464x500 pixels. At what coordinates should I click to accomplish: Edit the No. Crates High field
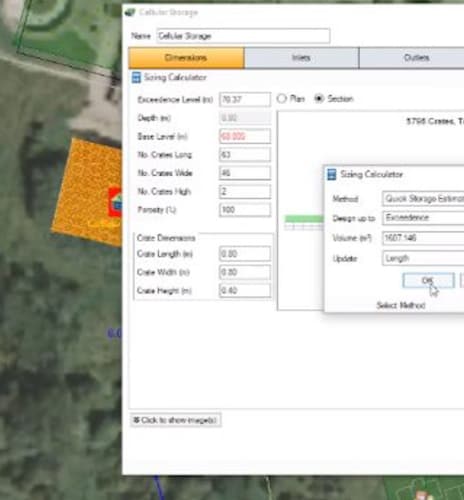coord(245,191)
